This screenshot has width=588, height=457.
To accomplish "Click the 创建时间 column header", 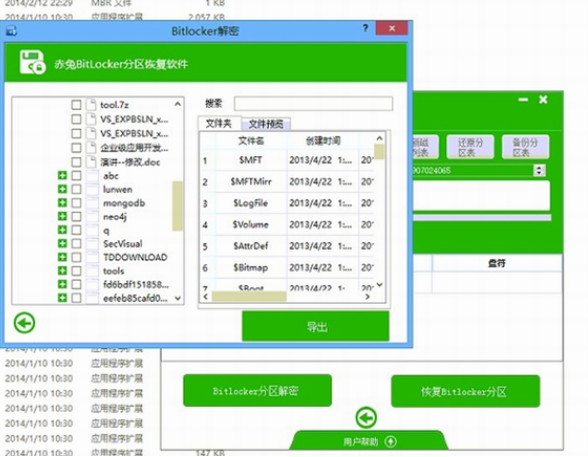I will coord(322,141).
